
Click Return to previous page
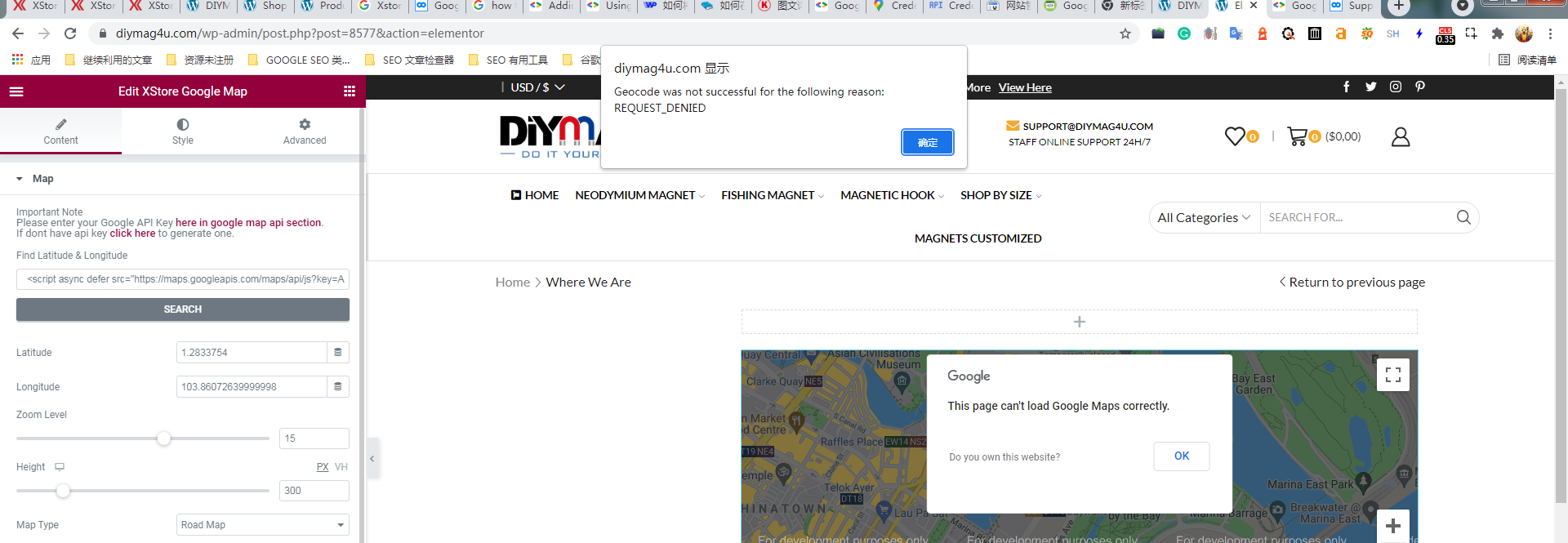(1352, 283)
